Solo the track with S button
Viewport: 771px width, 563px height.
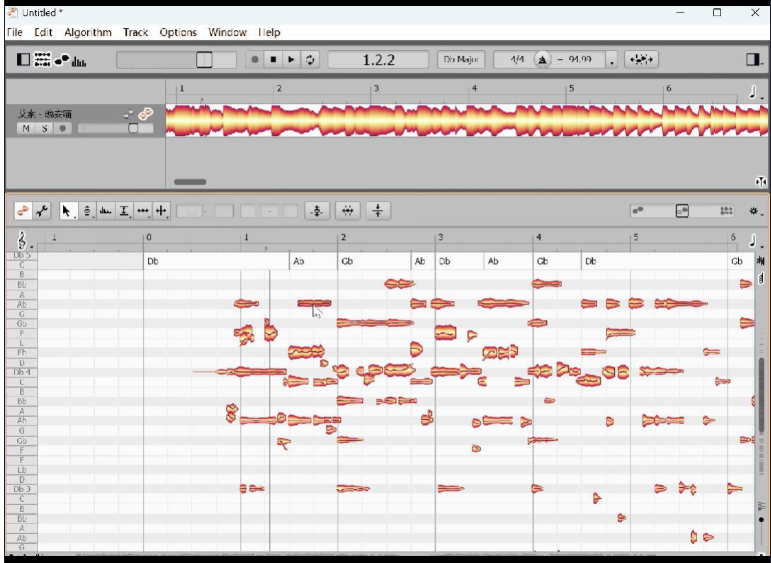pyautogui.click(x=44, y=128)
